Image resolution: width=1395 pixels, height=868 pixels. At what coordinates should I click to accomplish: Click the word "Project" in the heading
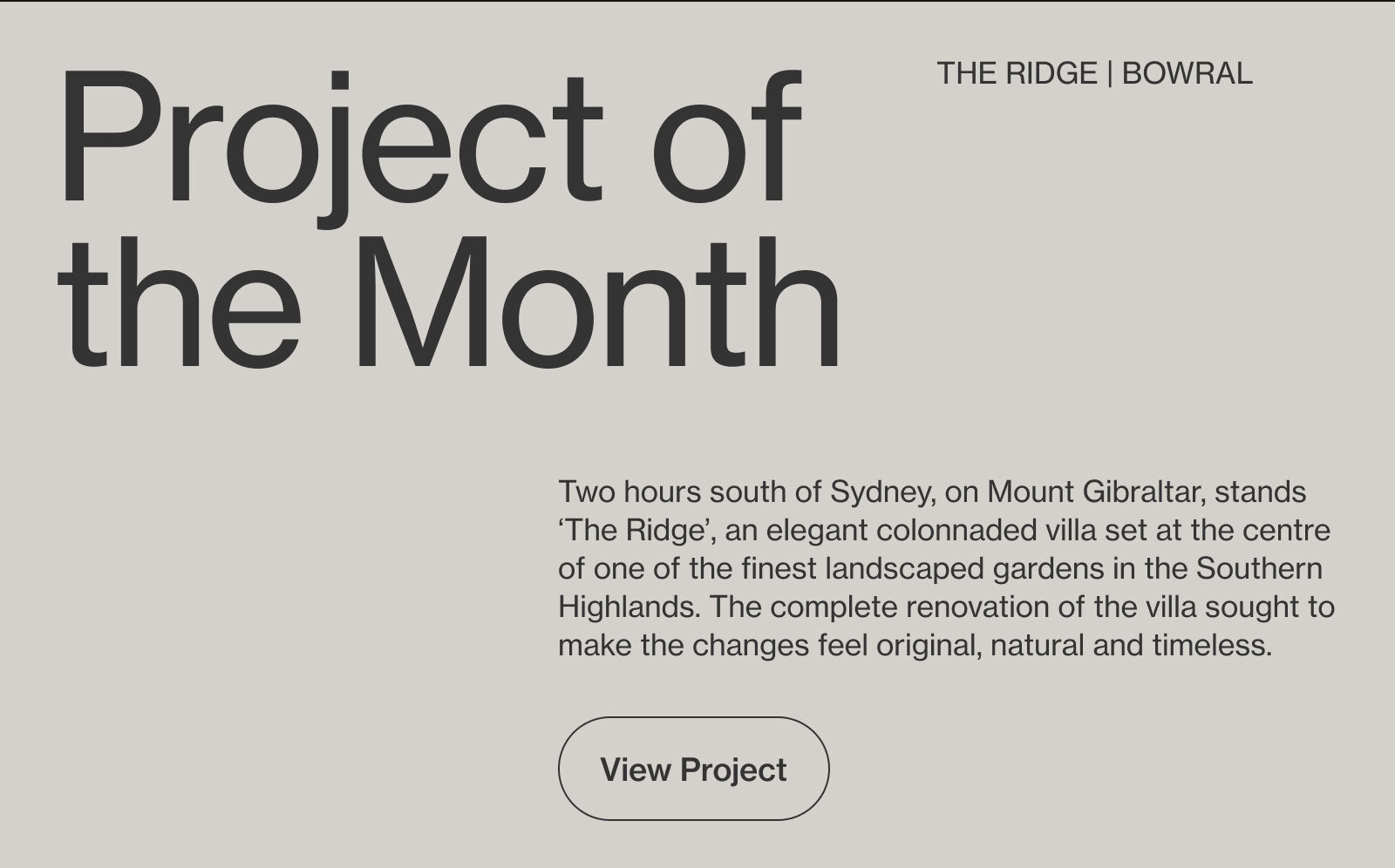pos(330,139)
